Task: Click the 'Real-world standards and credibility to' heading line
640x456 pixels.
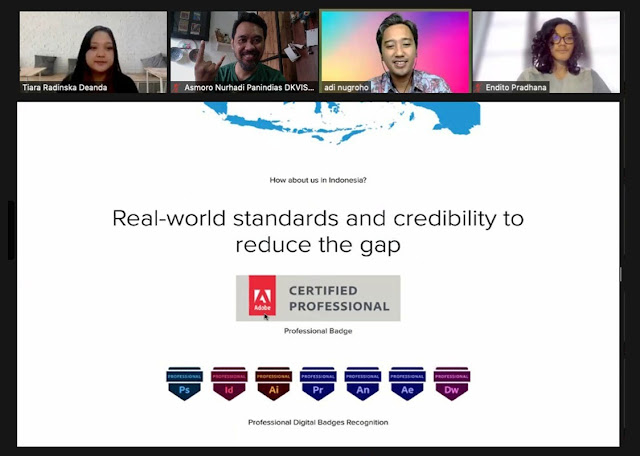Action: [x=318, y=218]
